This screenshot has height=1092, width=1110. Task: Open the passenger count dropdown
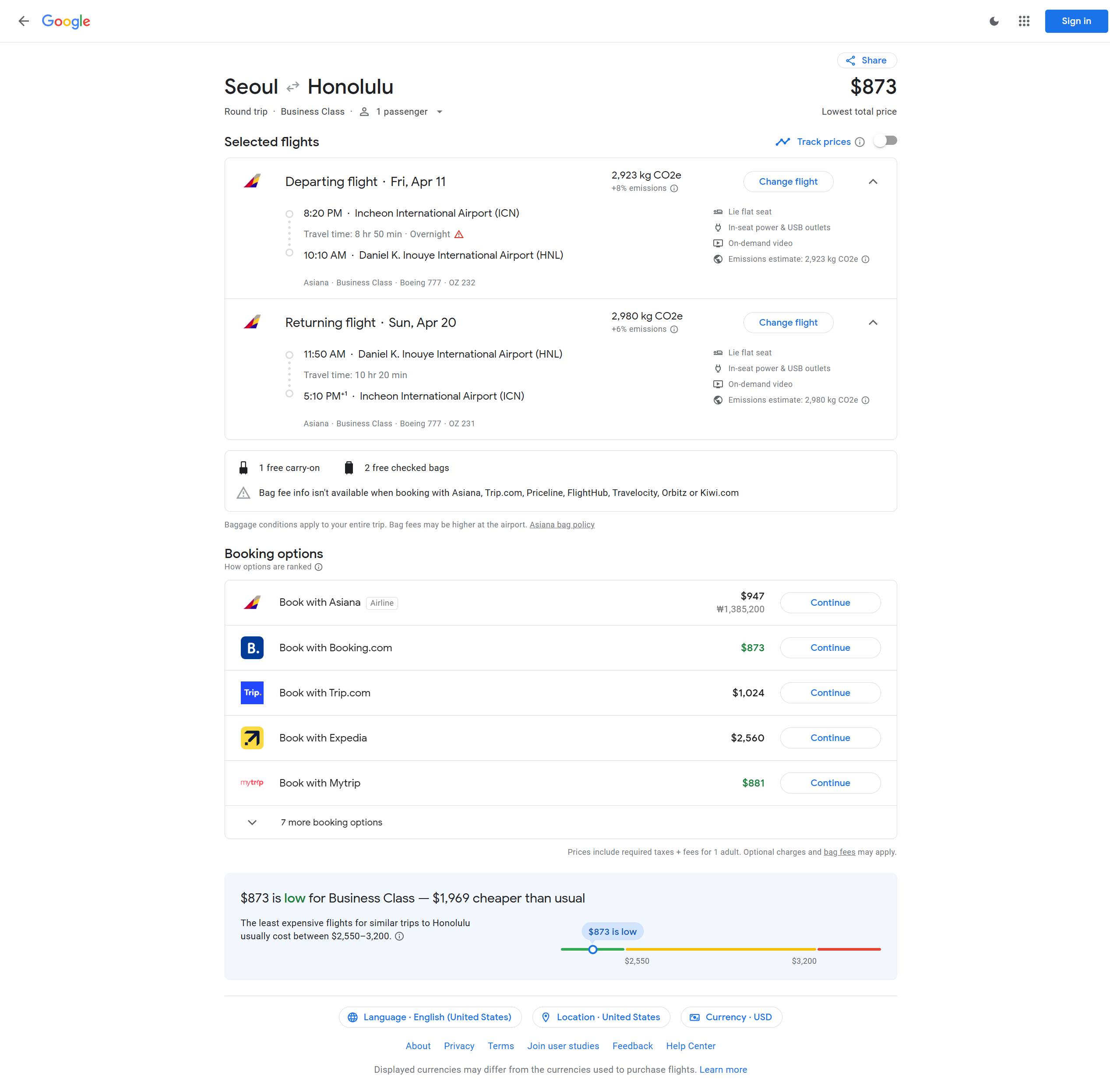coord(440,112)
